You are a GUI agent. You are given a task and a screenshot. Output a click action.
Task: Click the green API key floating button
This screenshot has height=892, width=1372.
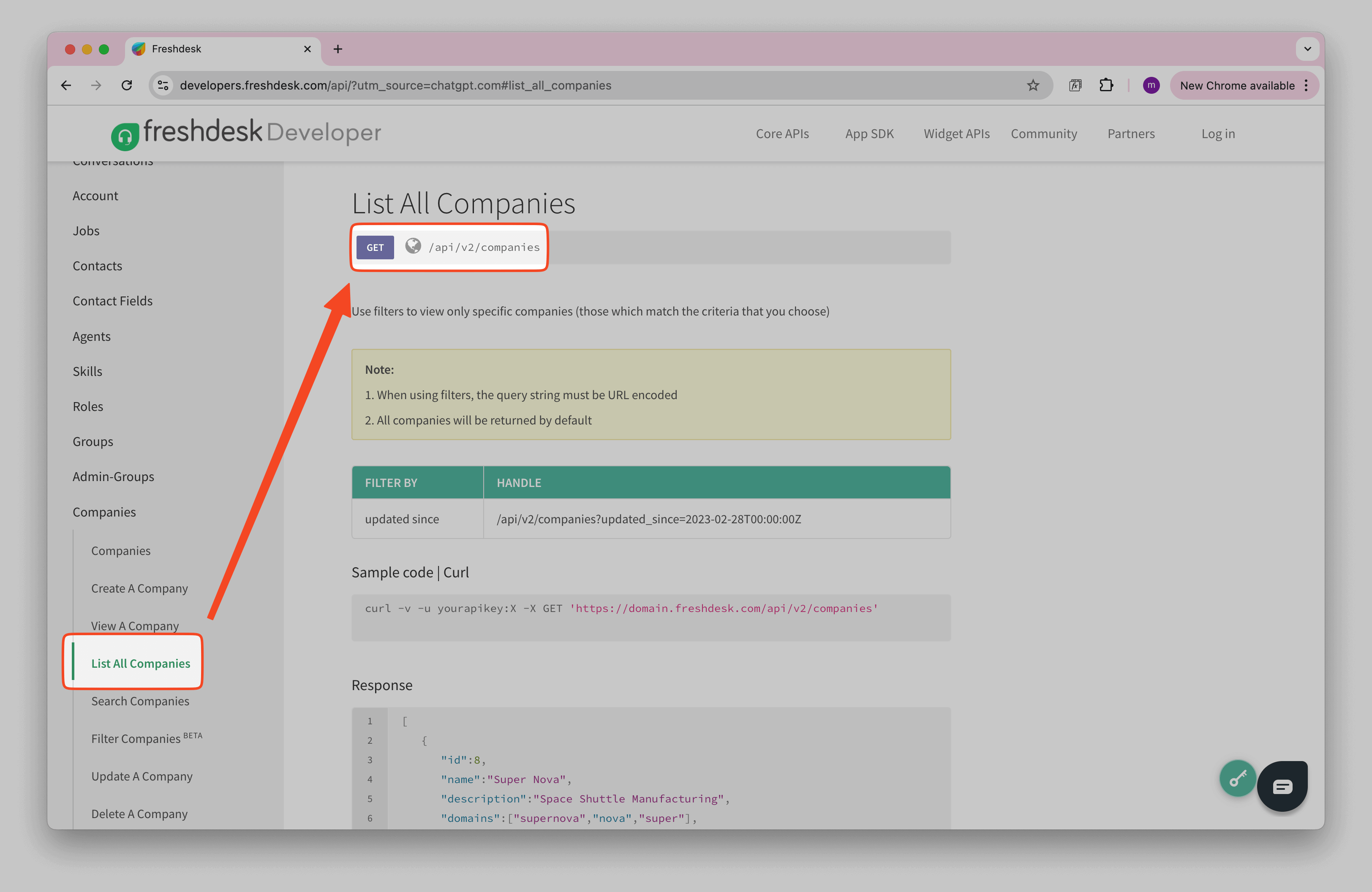pos(1237,778)
